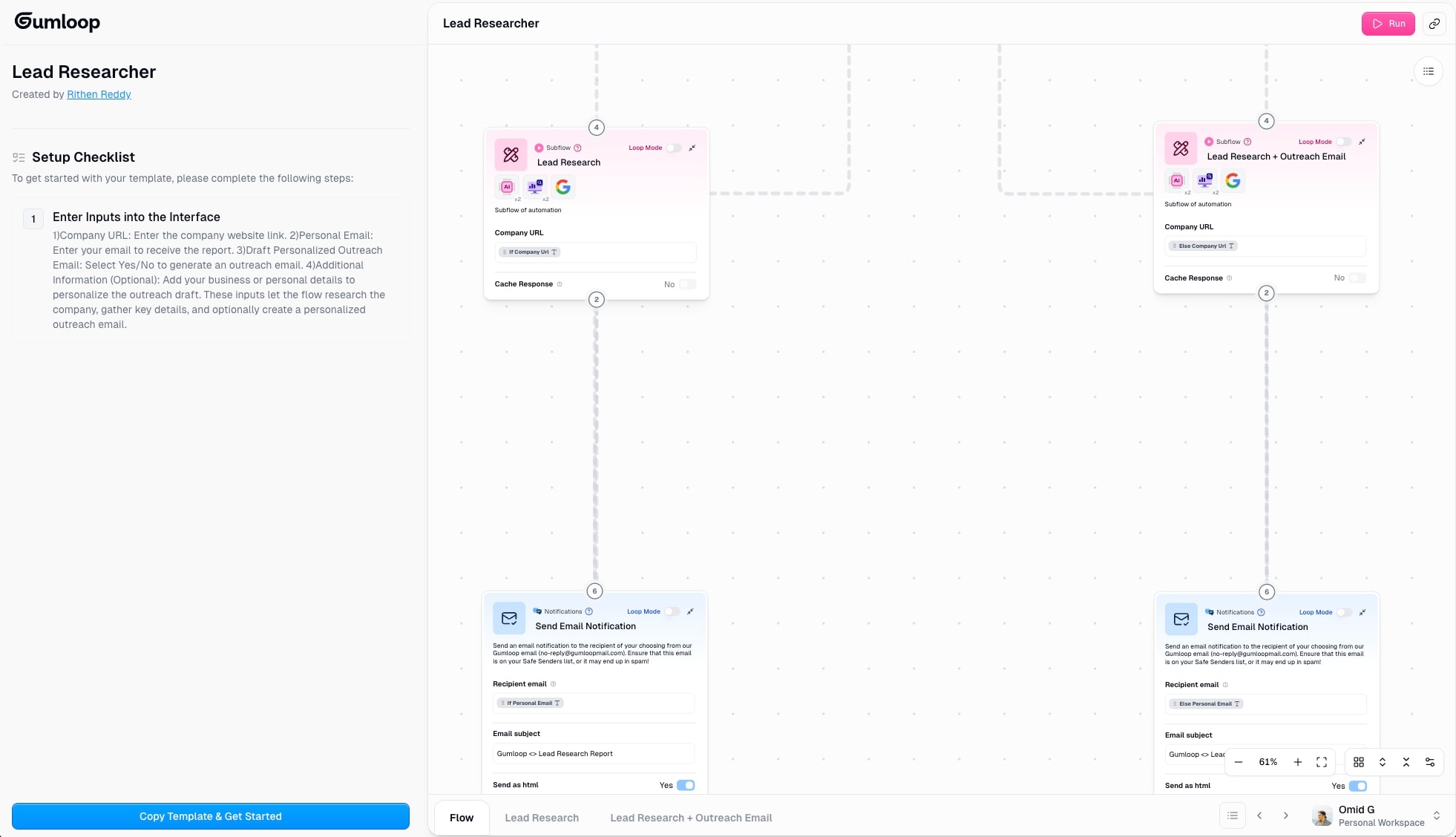Image resolution: width=1456 pixels, height=837 pixels.
Task: Switch to Lead Research + Outreach Email tab
Action: pyautogui.click(x=691, y=818)
